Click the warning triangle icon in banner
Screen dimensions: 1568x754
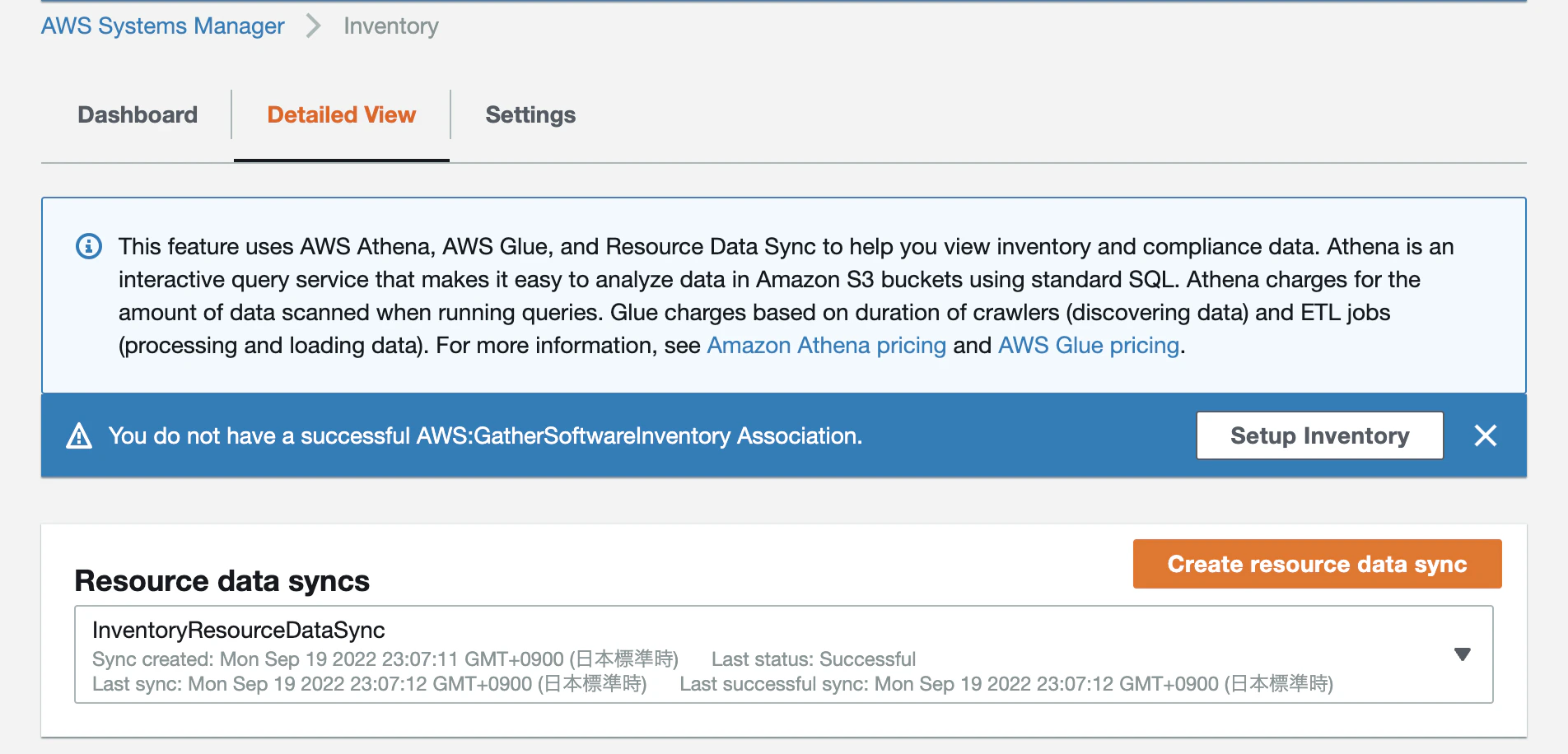coord(79,435)
